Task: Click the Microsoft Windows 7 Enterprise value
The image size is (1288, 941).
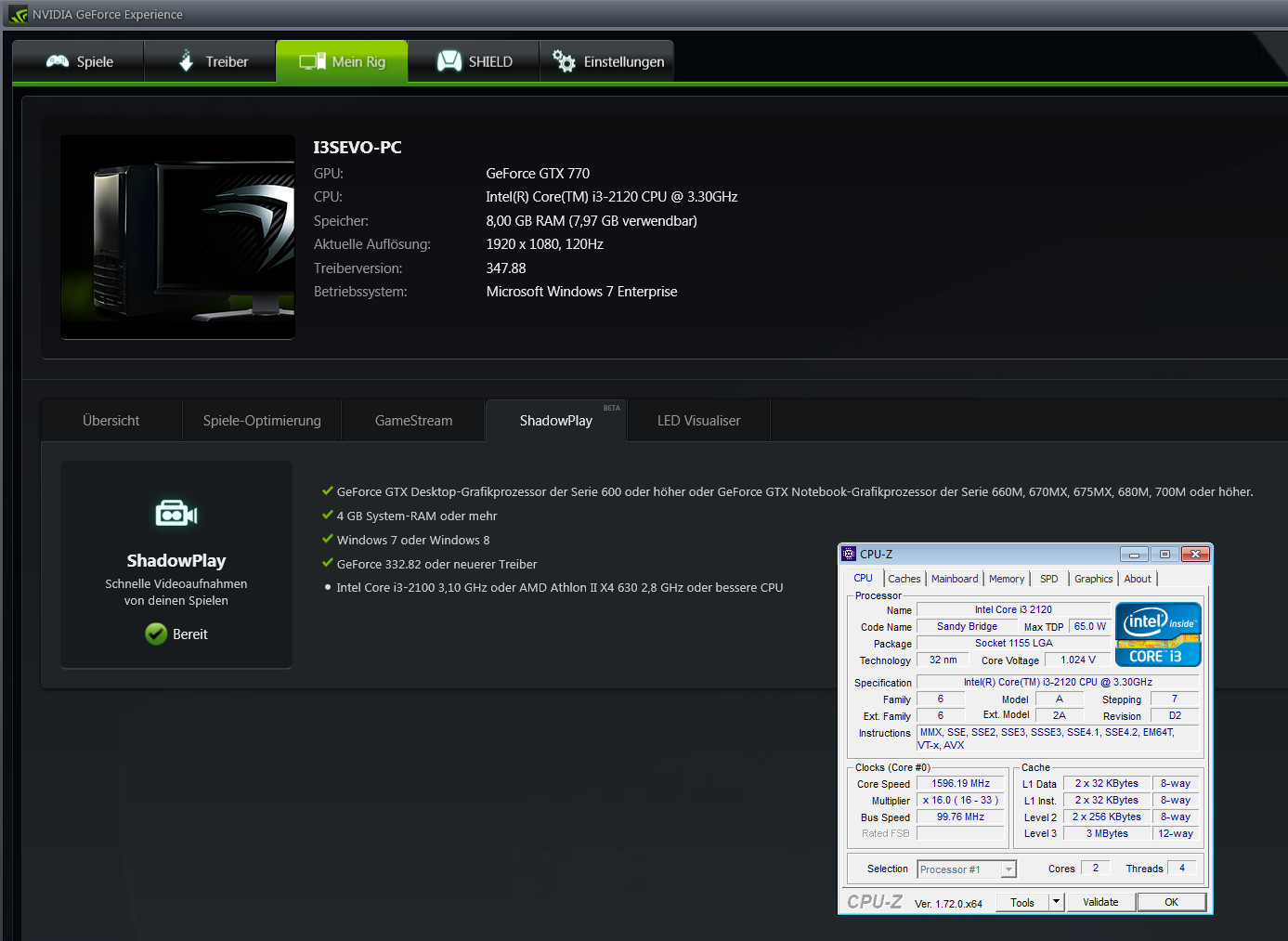Action: click(582, 292)
